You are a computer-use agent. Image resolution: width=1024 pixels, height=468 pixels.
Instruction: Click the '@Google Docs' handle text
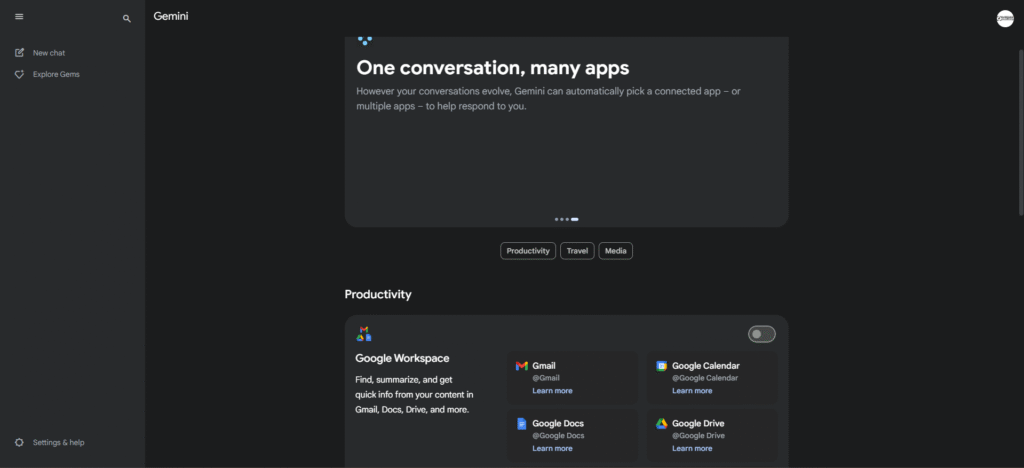coord(558,435)
